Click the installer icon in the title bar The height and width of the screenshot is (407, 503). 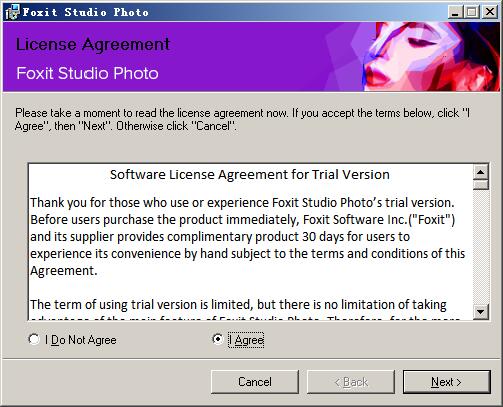(12, 12)
